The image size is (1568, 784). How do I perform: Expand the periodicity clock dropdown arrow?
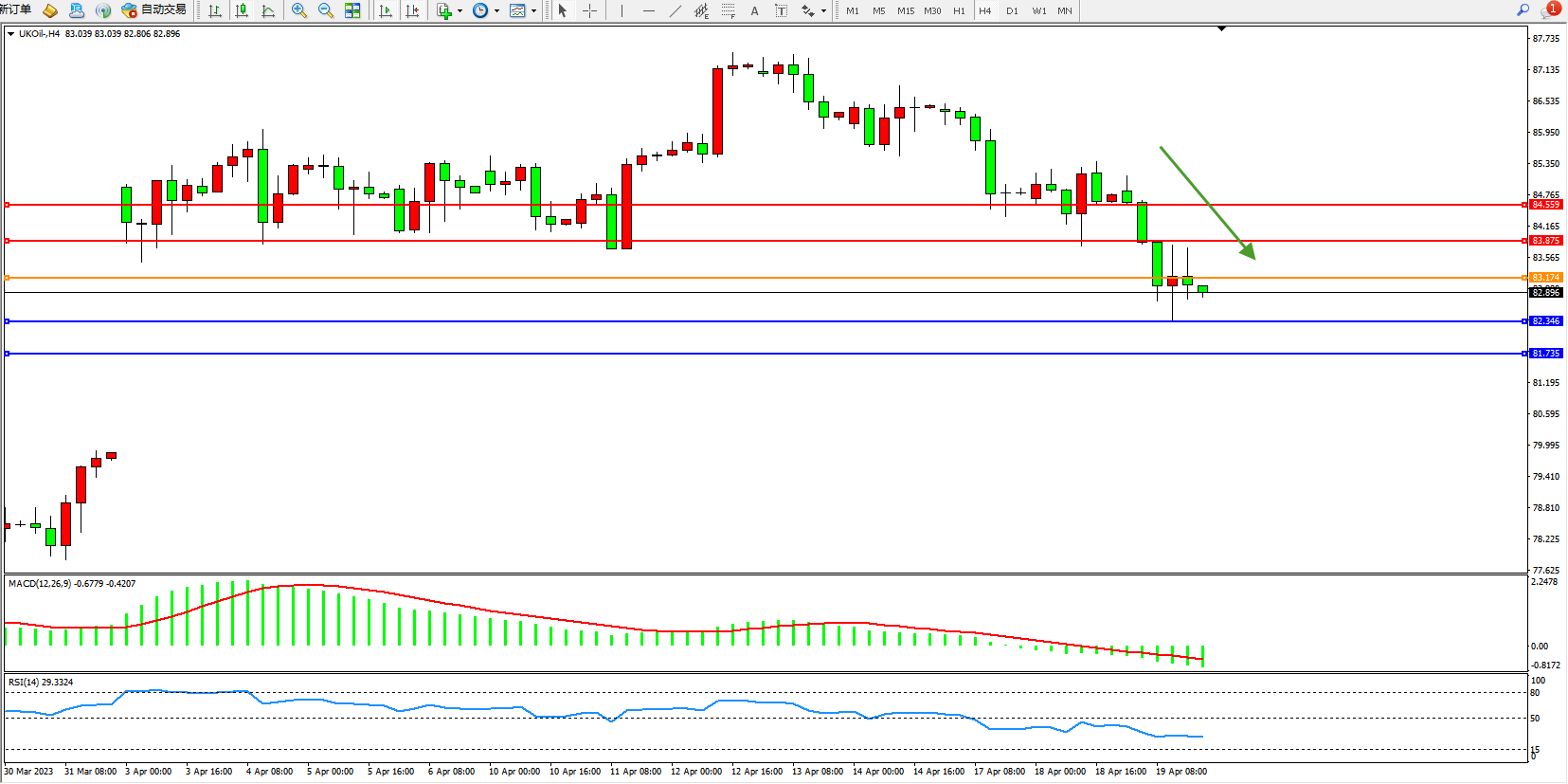496,10
